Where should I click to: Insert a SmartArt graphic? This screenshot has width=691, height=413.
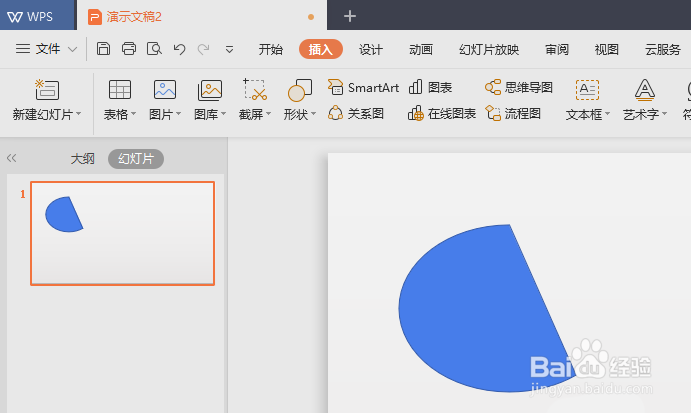tap(364, 87)
